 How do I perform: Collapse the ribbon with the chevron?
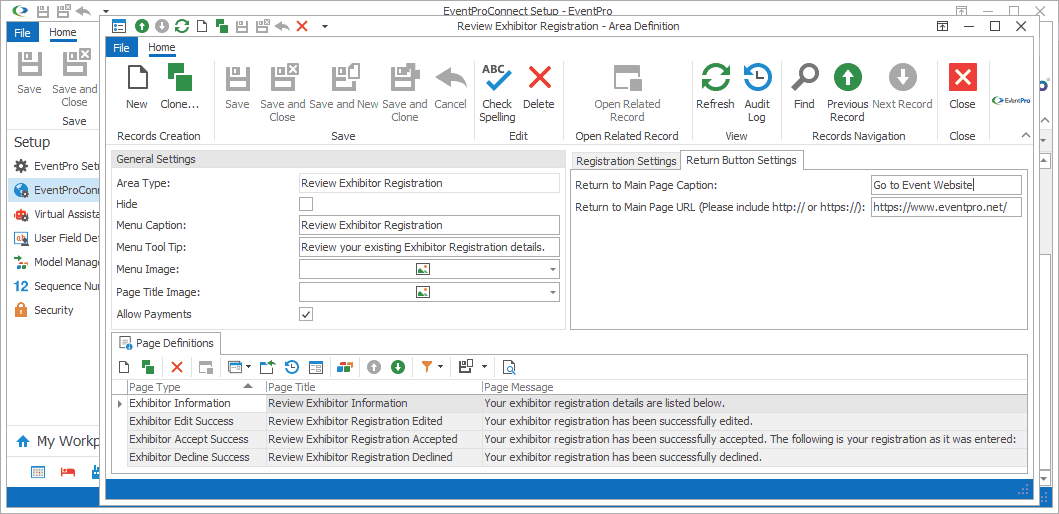pos(1025,135)
